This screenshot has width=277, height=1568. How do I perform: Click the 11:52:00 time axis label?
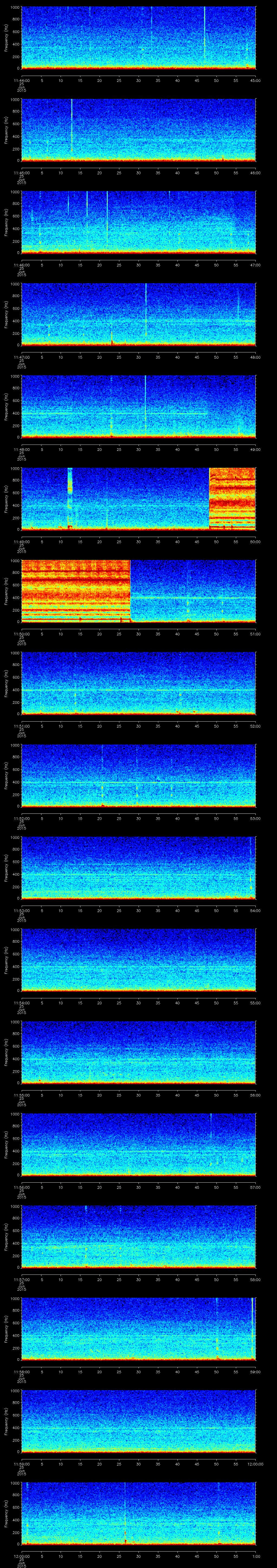pos(21,818)
